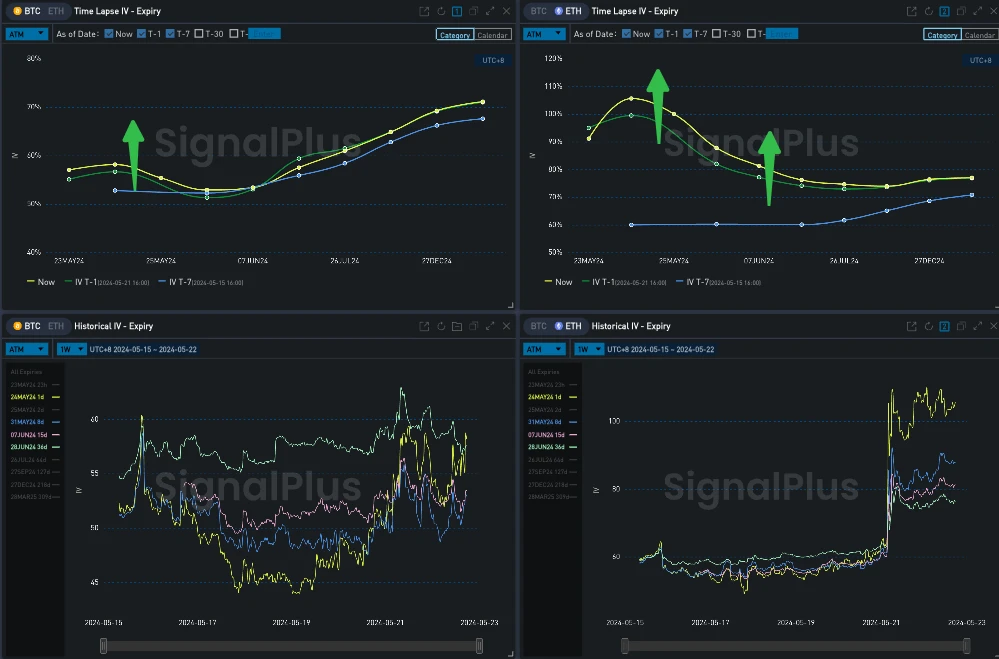The width and height of the screenshot is (999, 659).
Task: Open external link icon on ETH Time Lapse panel
Action: pos(911,11)
